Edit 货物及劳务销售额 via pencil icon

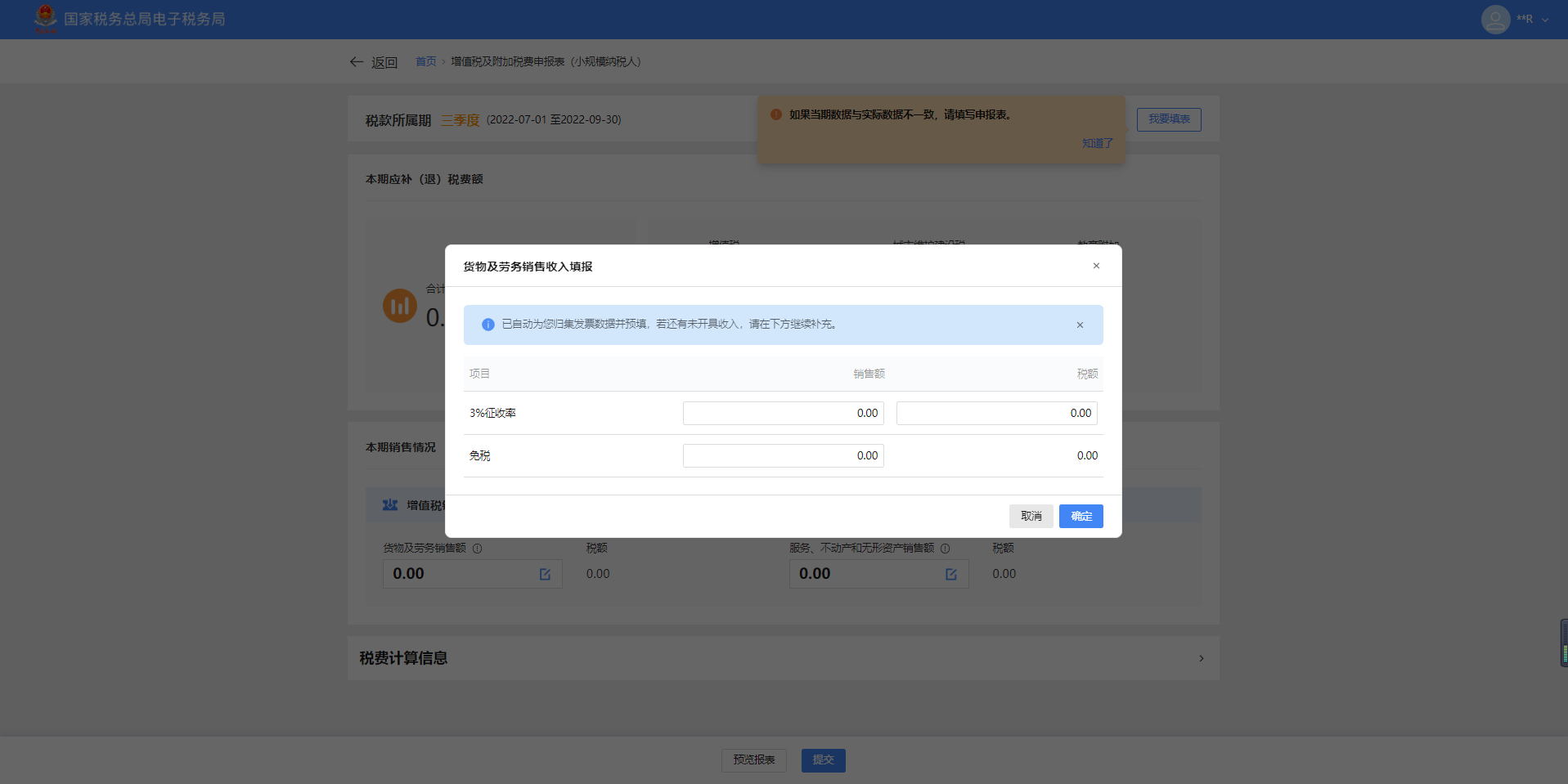pyautogui.click(x=545, y=575)
